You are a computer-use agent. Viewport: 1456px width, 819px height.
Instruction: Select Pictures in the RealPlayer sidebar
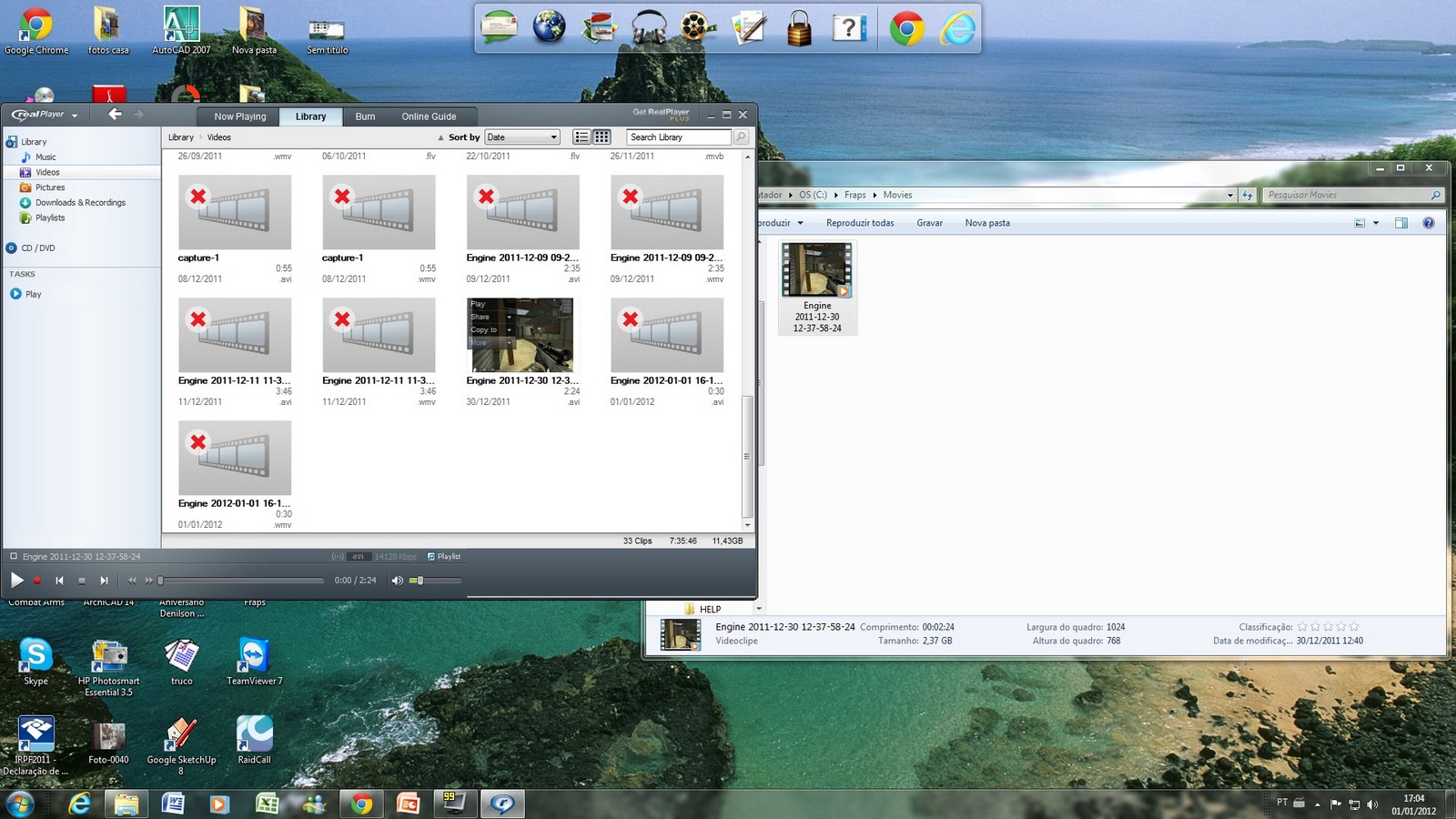pyautogui.click(x=50, y=187)
